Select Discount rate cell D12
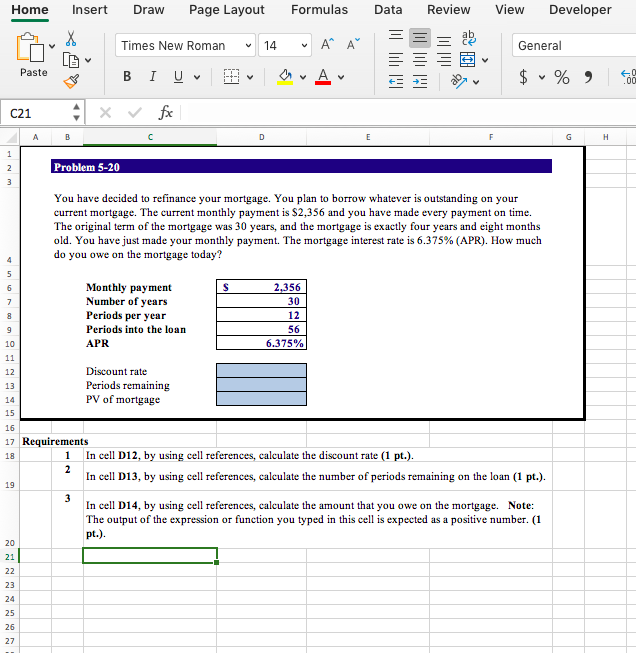636x653 pixels. (x=262, y=371)
